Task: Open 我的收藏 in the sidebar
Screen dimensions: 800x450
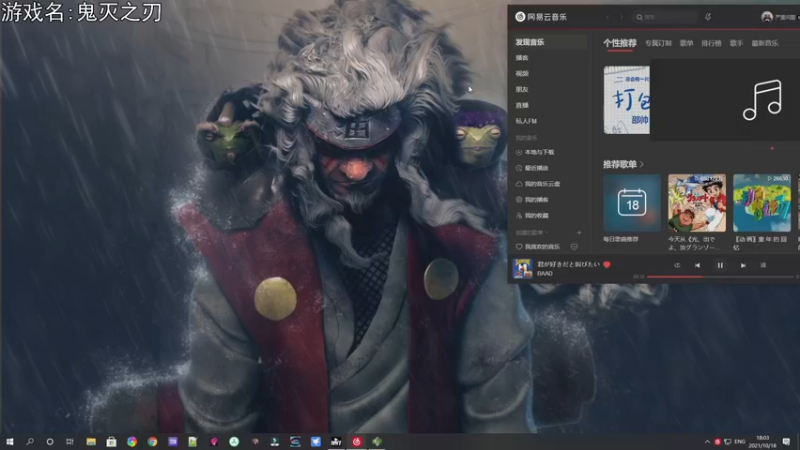Action: 532,215
